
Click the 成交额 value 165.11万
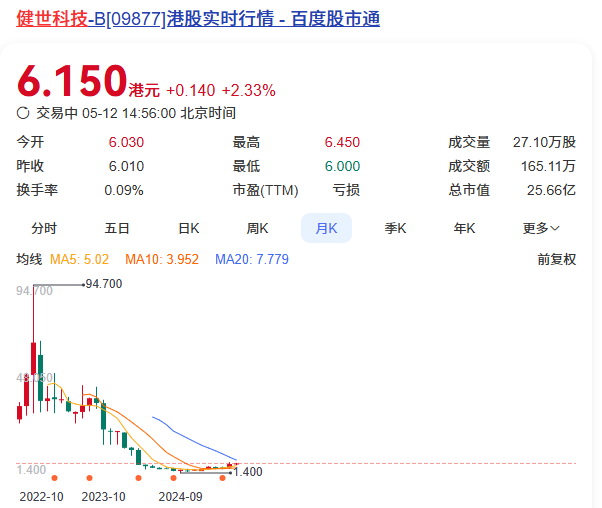548,166
